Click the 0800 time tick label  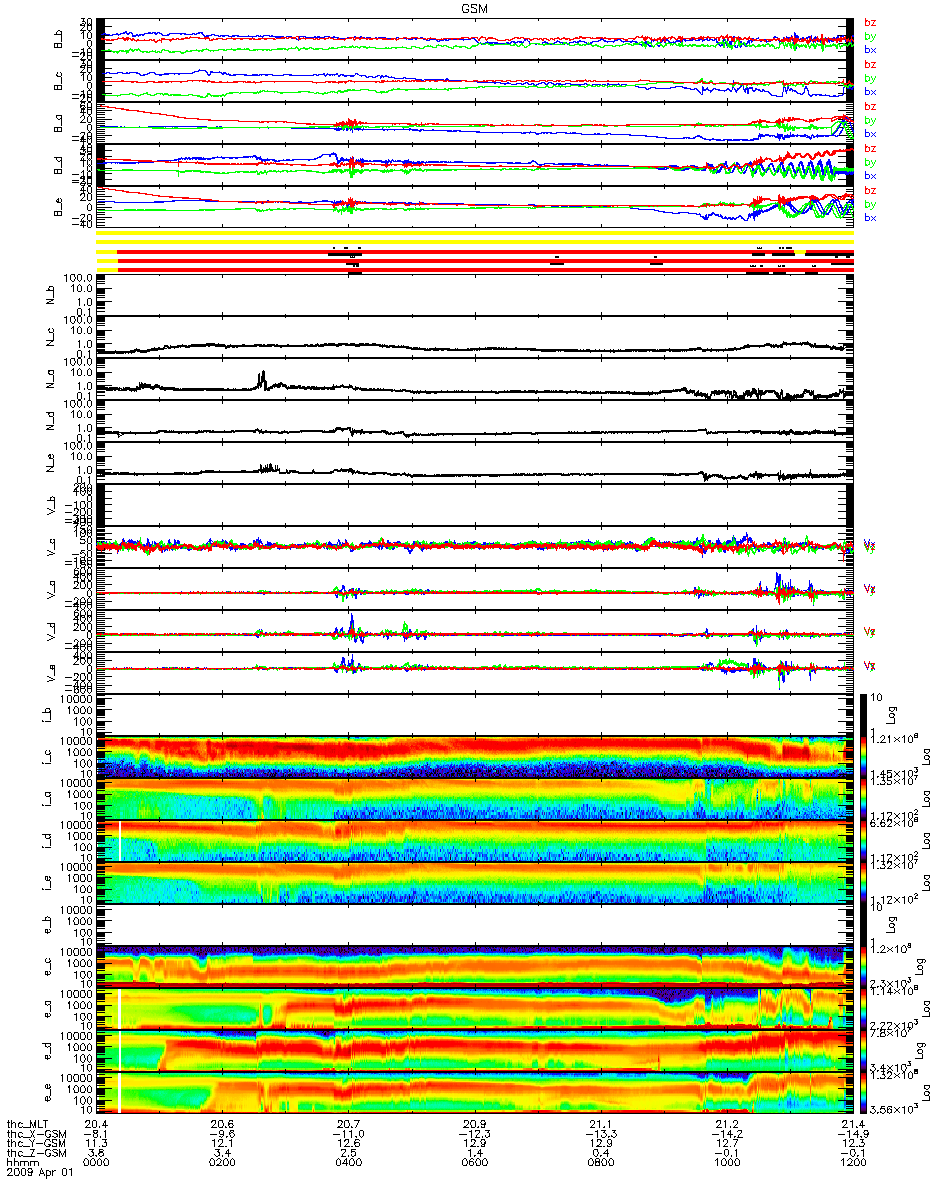tap(600, 1163)
